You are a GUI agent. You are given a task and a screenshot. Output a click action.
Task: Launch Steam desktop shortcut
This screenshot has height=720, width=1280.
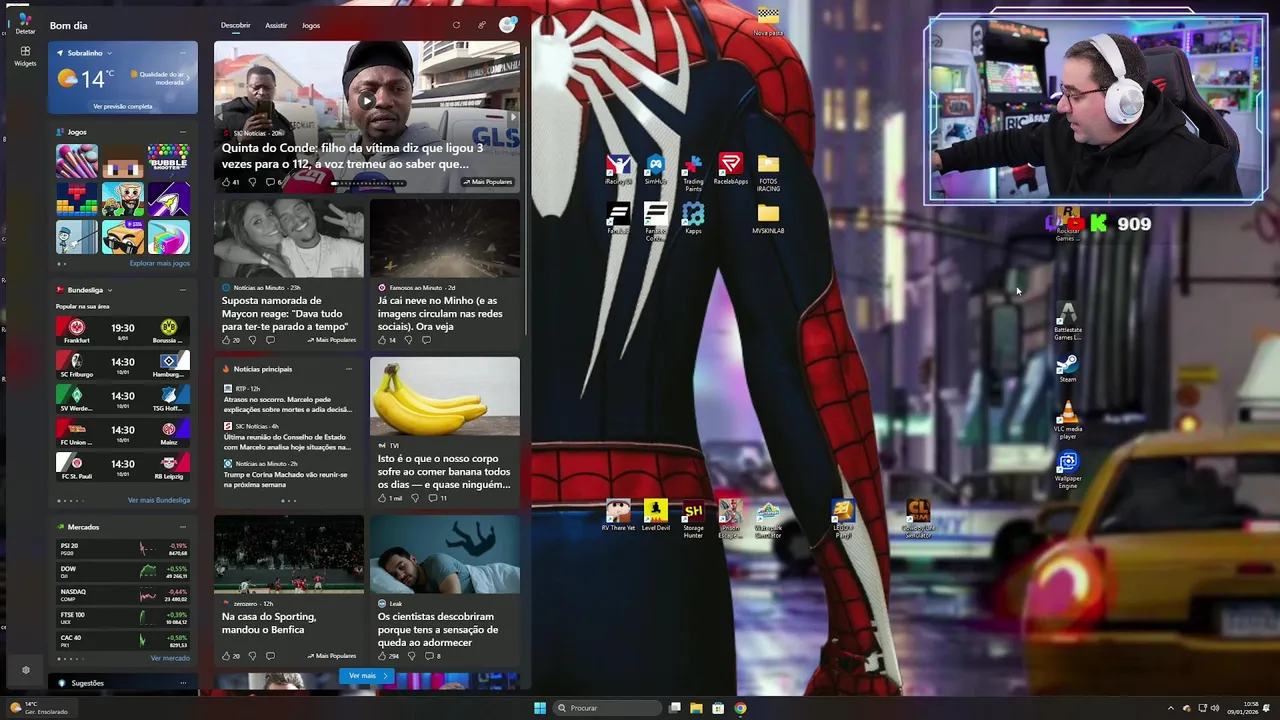point(1068,368)
